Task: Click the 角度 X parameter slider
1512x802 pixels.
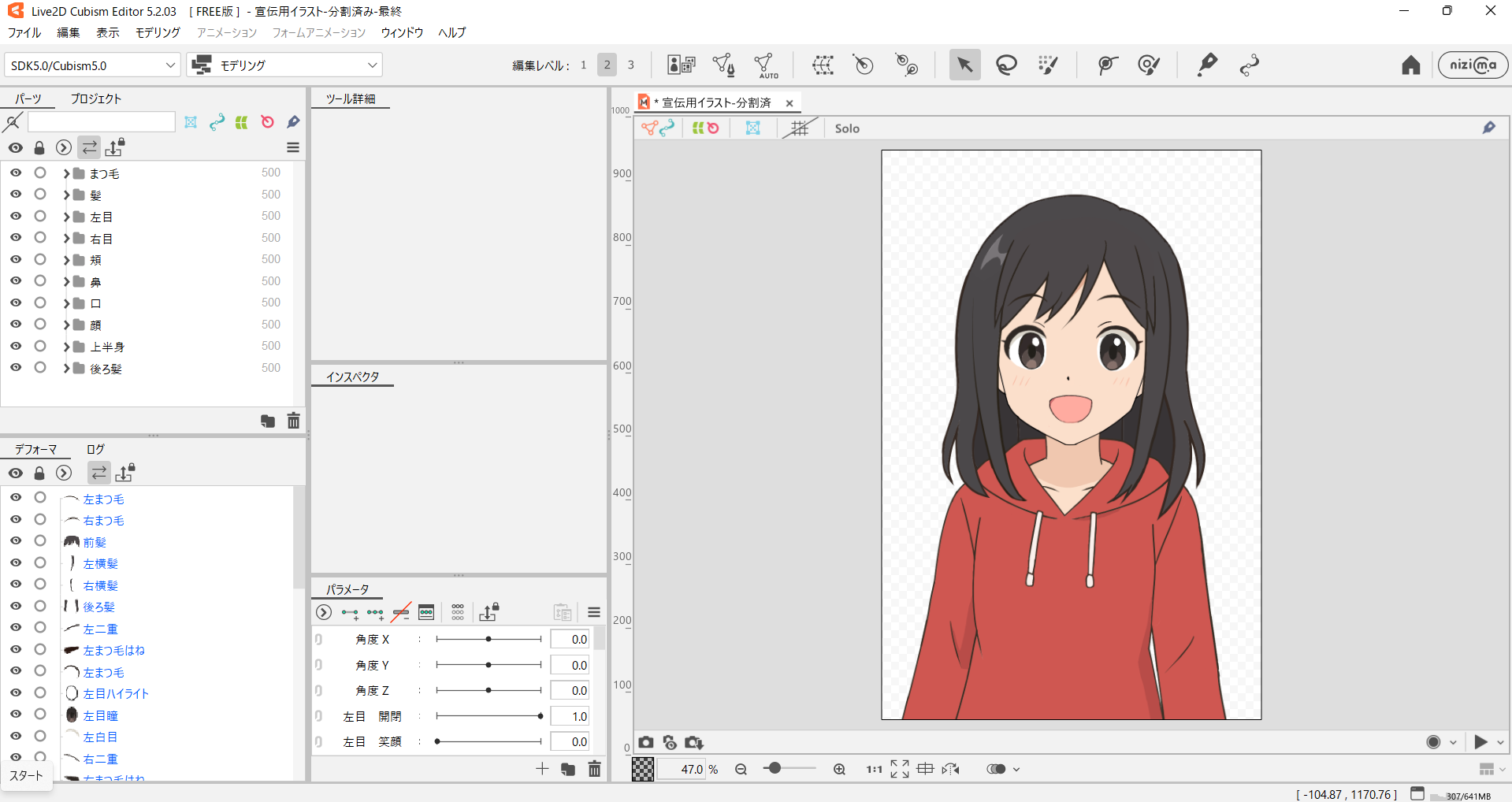Action: point(489,639)
